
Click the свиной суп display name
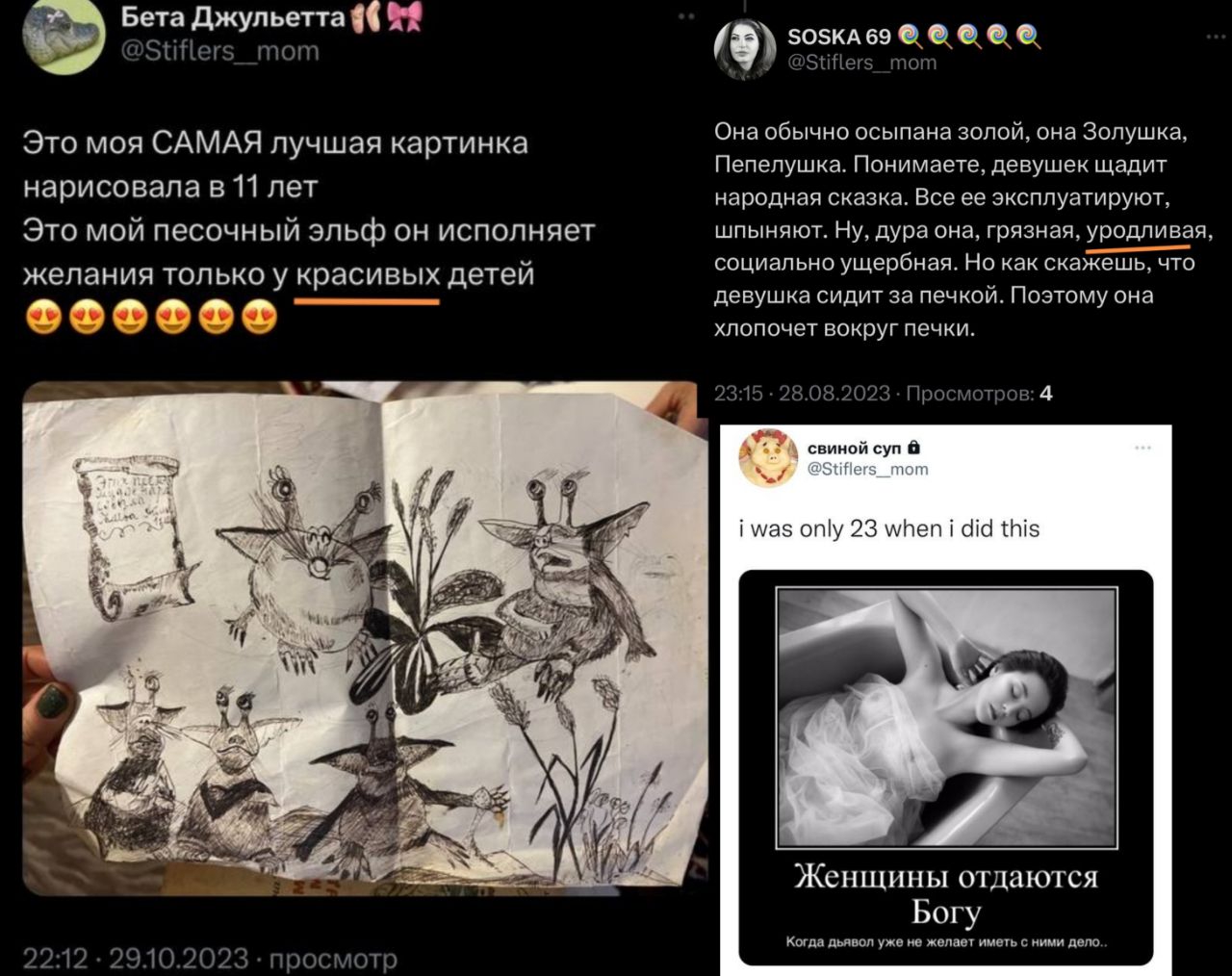coord(854,448)
